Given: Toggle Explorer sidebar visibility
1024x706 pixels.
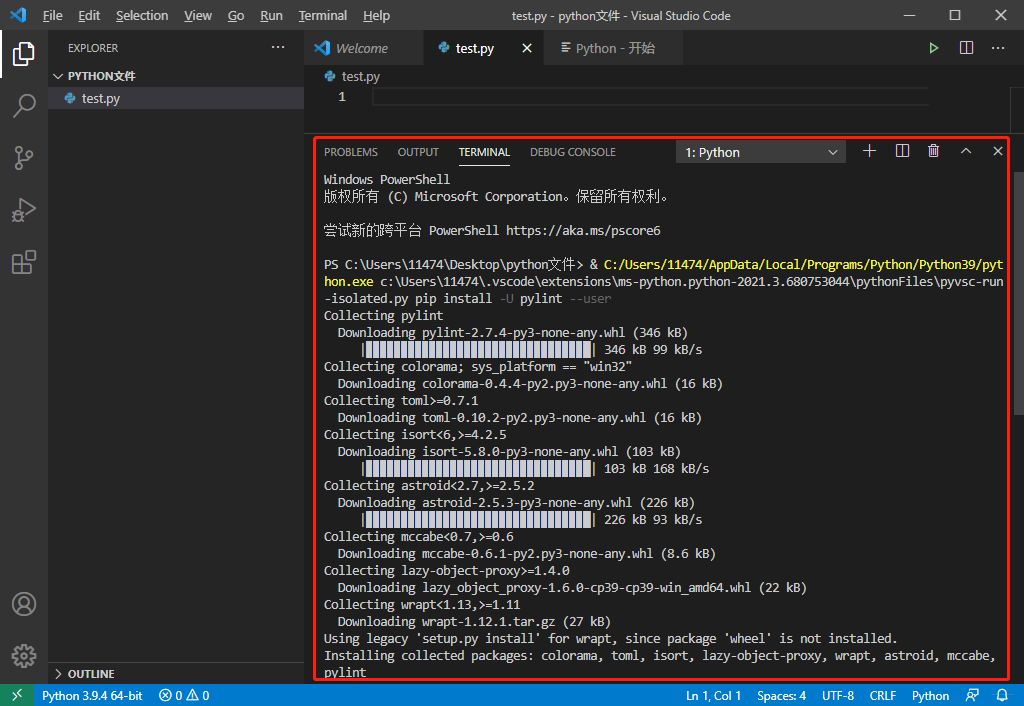Looking at the screenshot, I should pyautogui.click(x=24, y=55).
